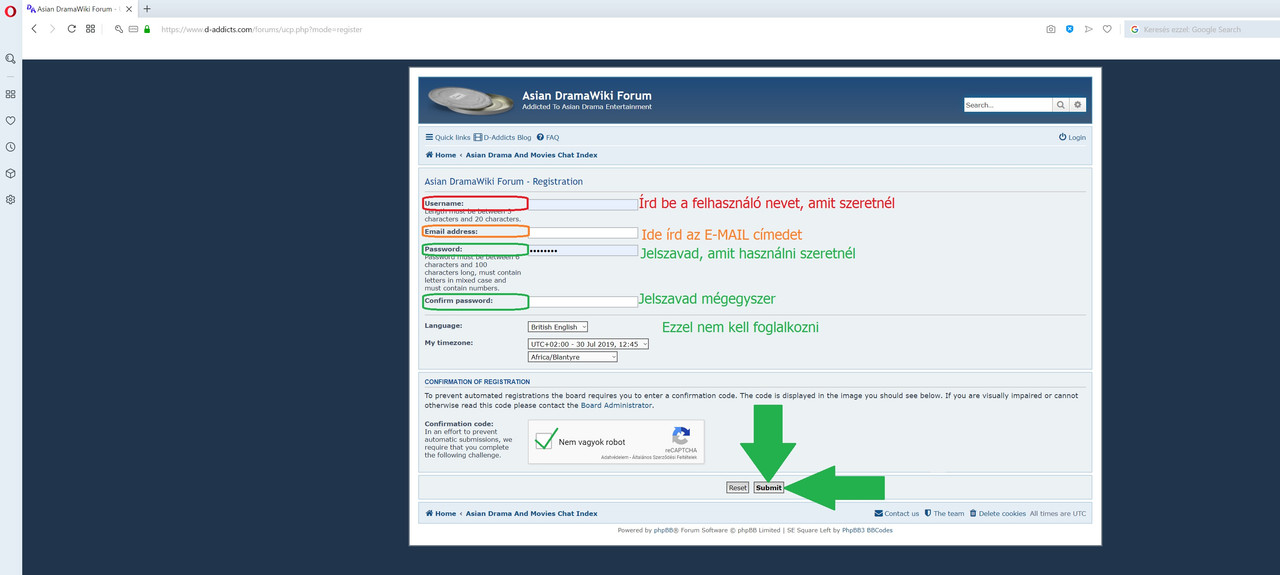Screen dimensions: 1280x575
Task: Open The team link
Action: pyautogui.click(x=945, y=514)
